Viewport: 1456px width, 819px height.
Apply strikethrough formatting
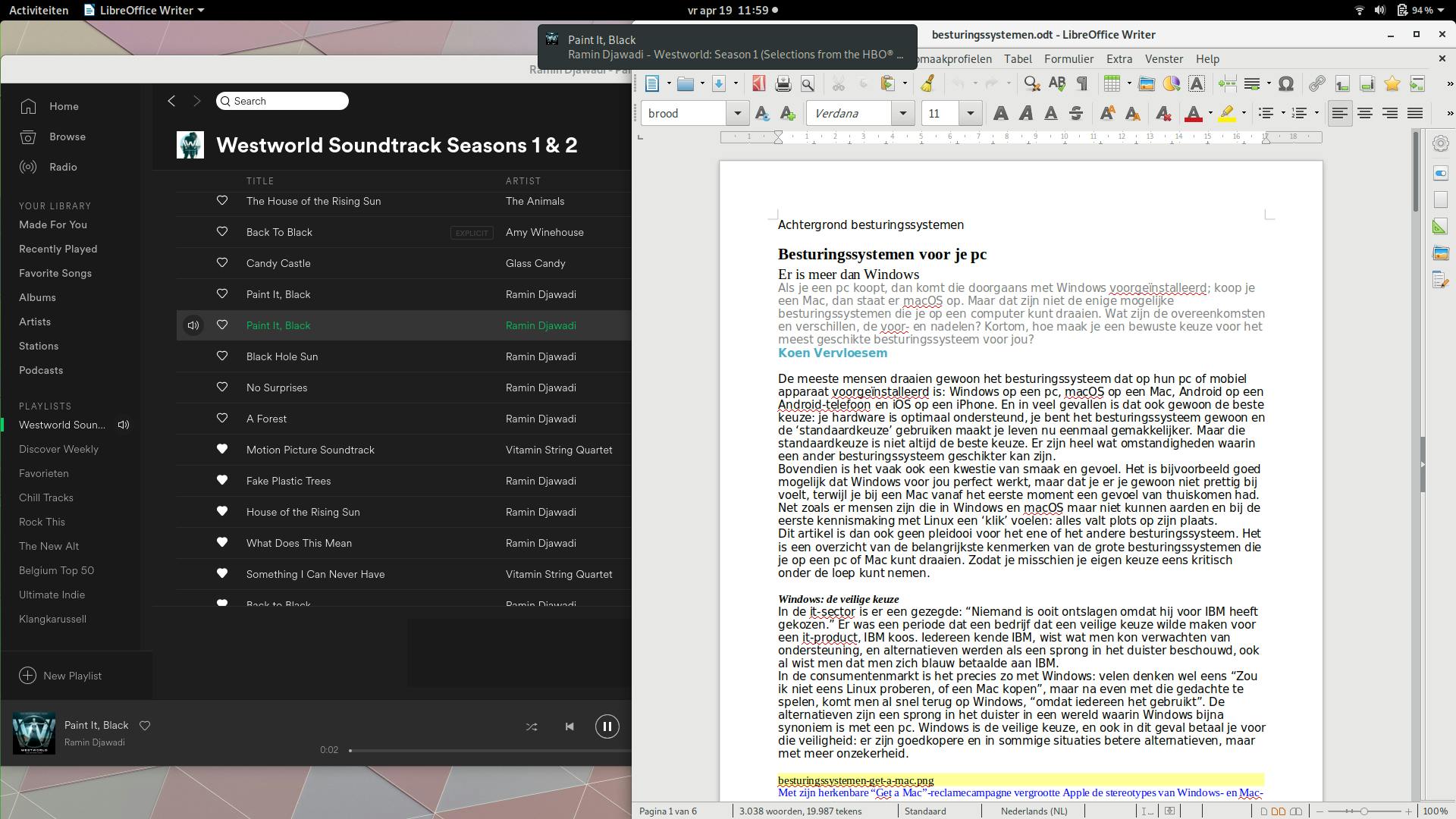tap(1075, 114)
